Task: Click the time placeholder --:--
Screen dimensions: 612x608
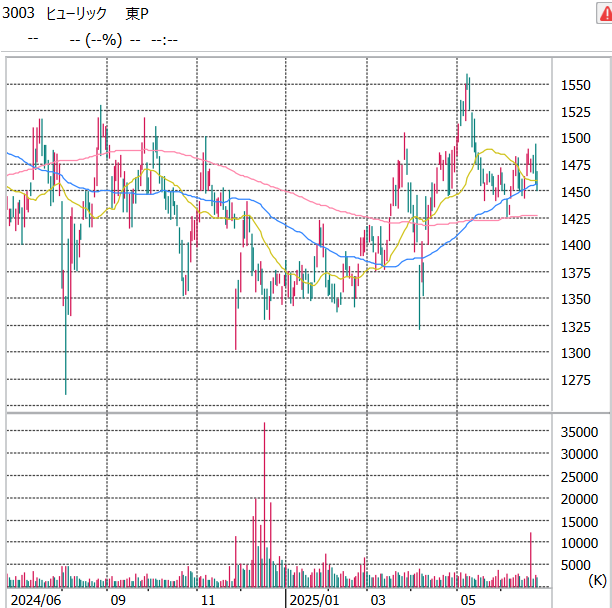Action: [x=164, y=40]
